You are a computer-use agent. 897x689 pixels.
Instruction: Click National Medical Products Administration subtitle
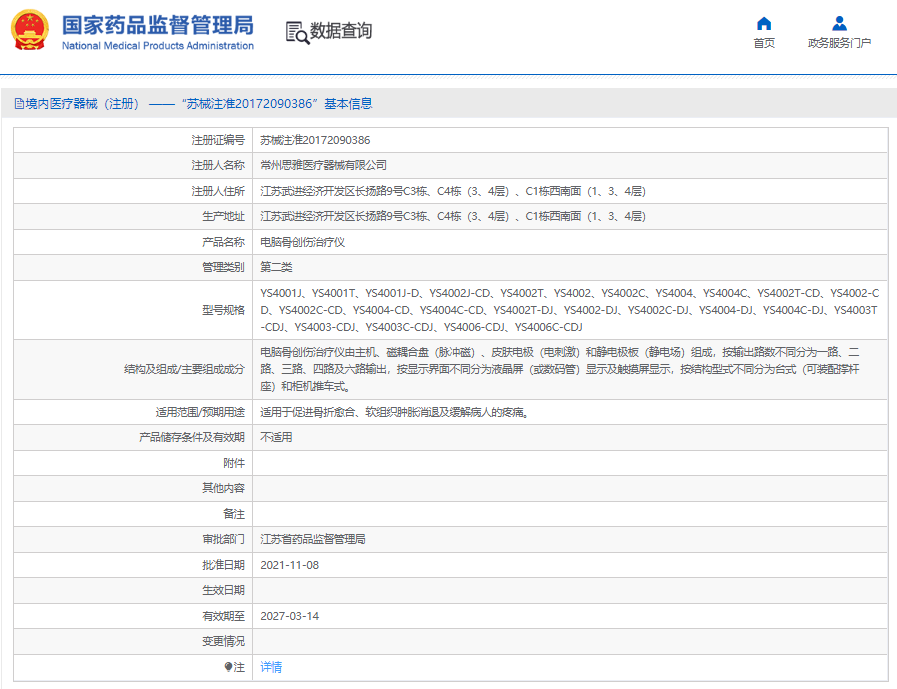click(x=157, y=46)
